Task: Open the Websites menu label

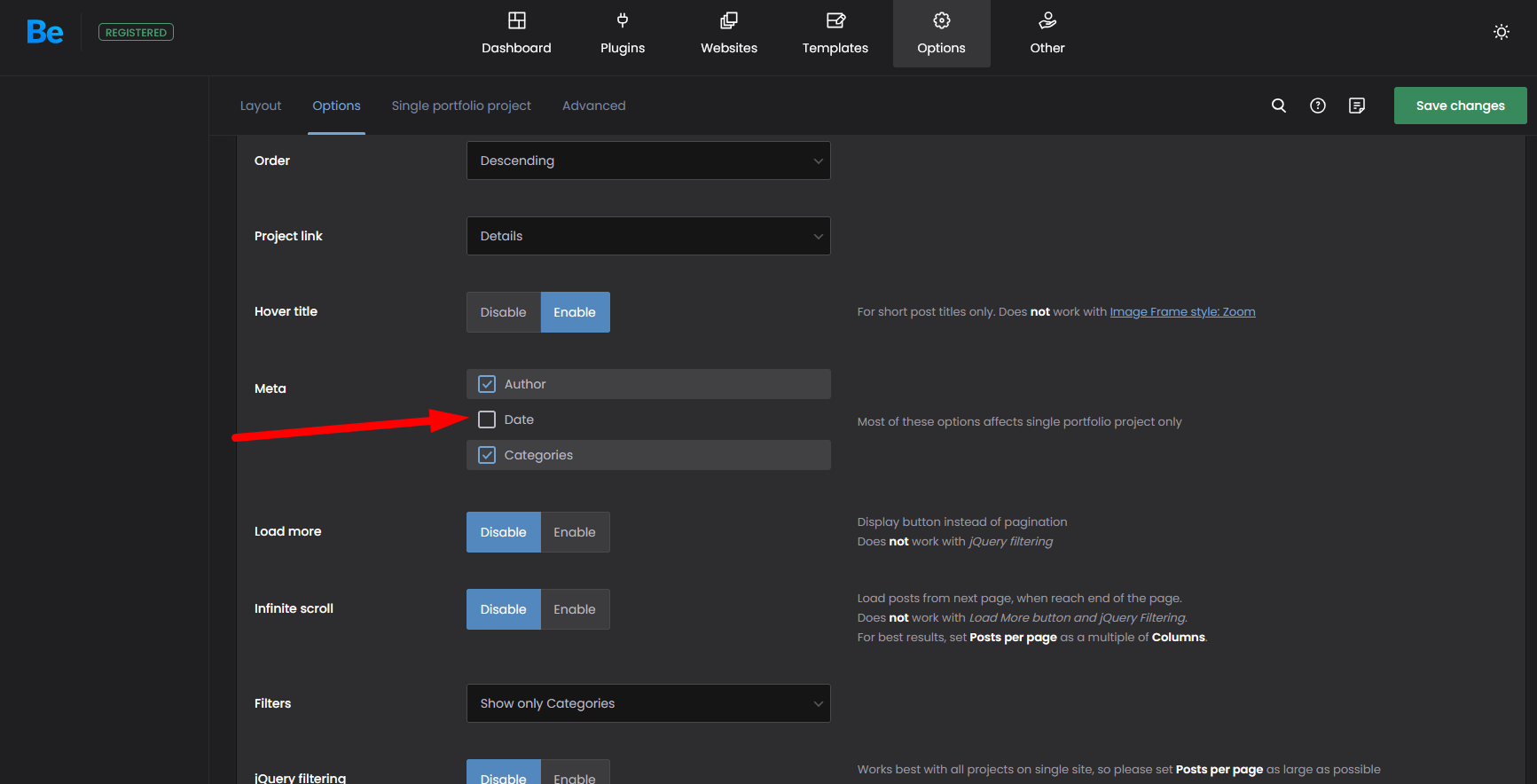Action: point(729,48)
